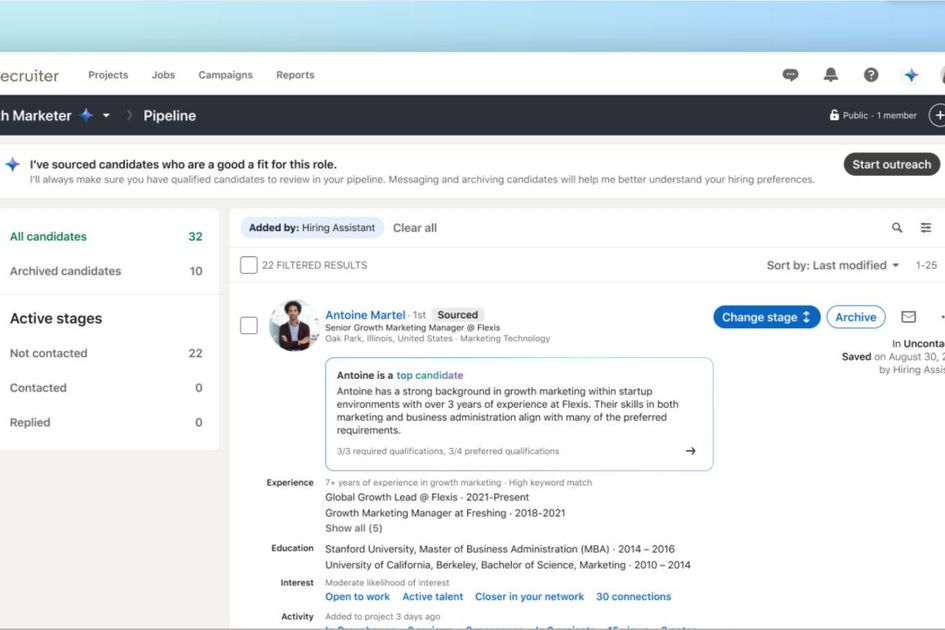This screenshot has width=945, height=630.
Task: Select All candidates in sidebar
Action: pyautogui.click(x=106, y=236)
